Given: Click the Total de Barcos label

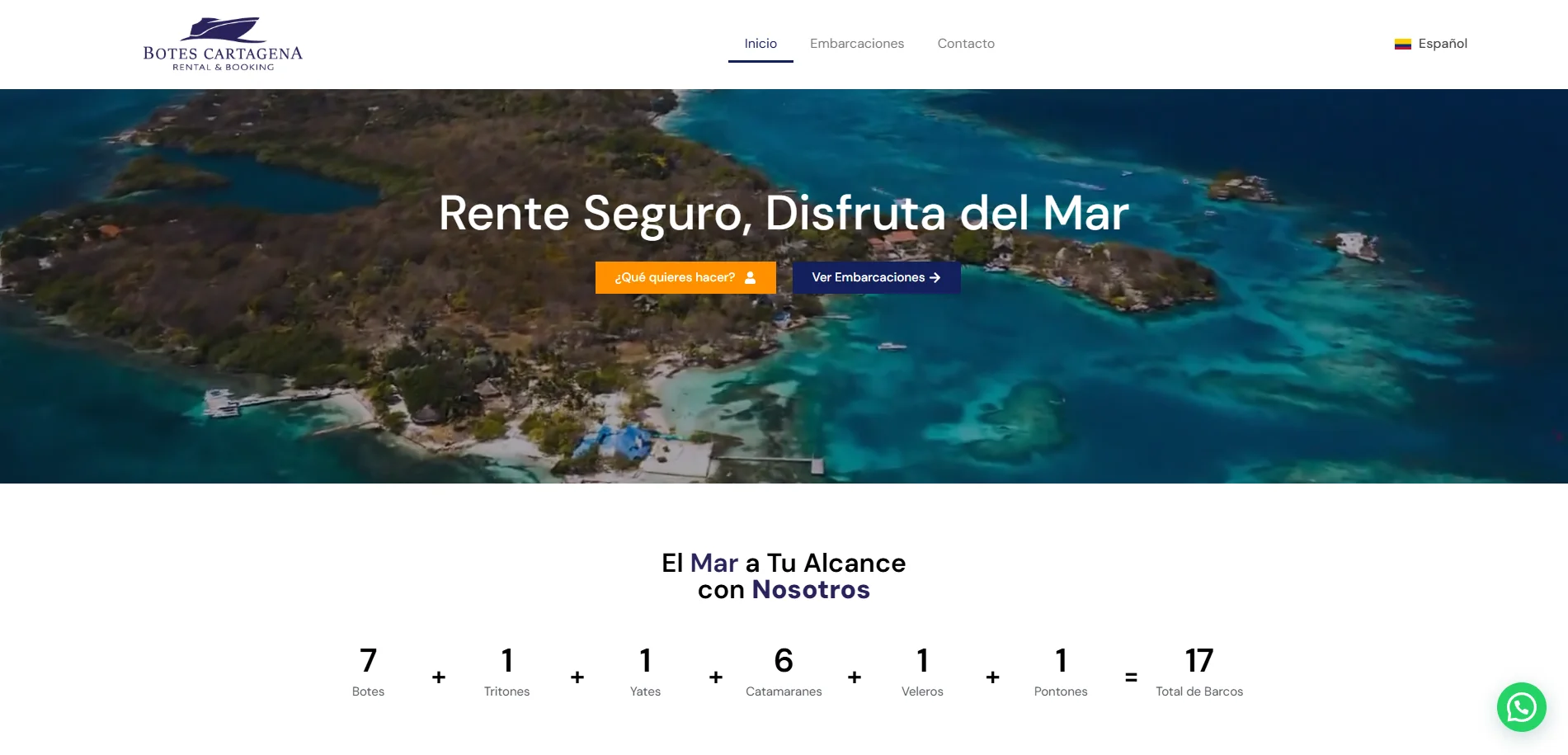Looking at the screenshot, I should click(1199, 691).
